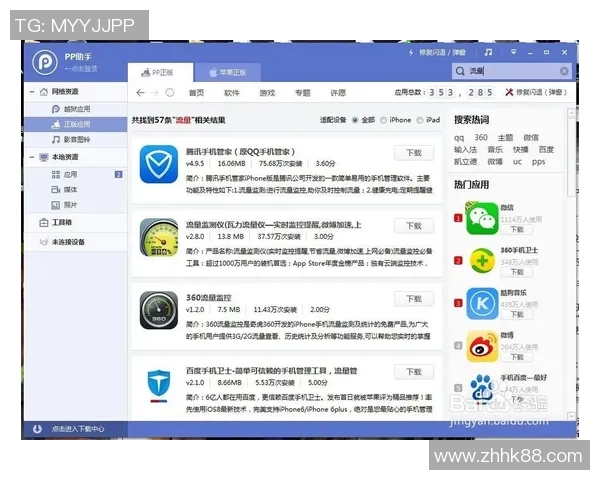Download 微博 from the hot apps list

pyautogui.click(x=517, y=357)
